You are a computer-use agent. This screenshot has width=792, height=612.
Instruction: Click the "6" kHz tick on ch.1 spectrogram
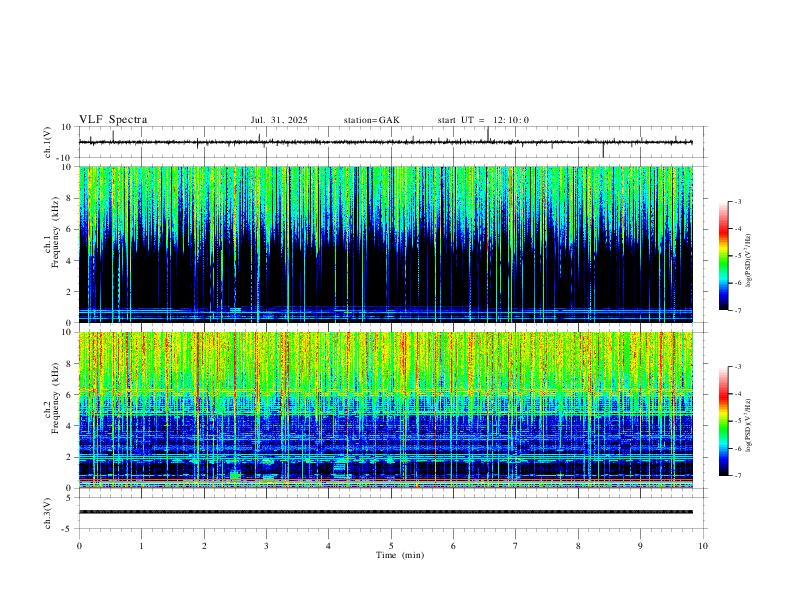[69, 229]
